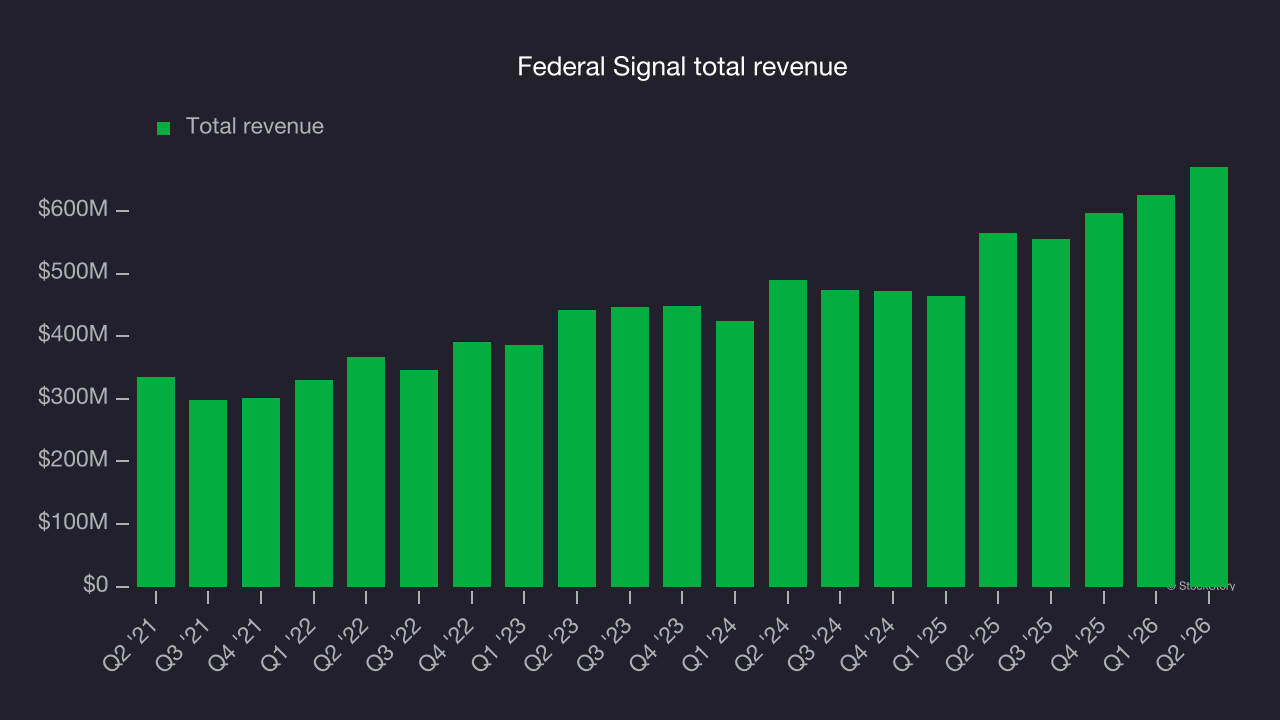
Task: Select the $0 y-axis label
Action: point(95,585)
